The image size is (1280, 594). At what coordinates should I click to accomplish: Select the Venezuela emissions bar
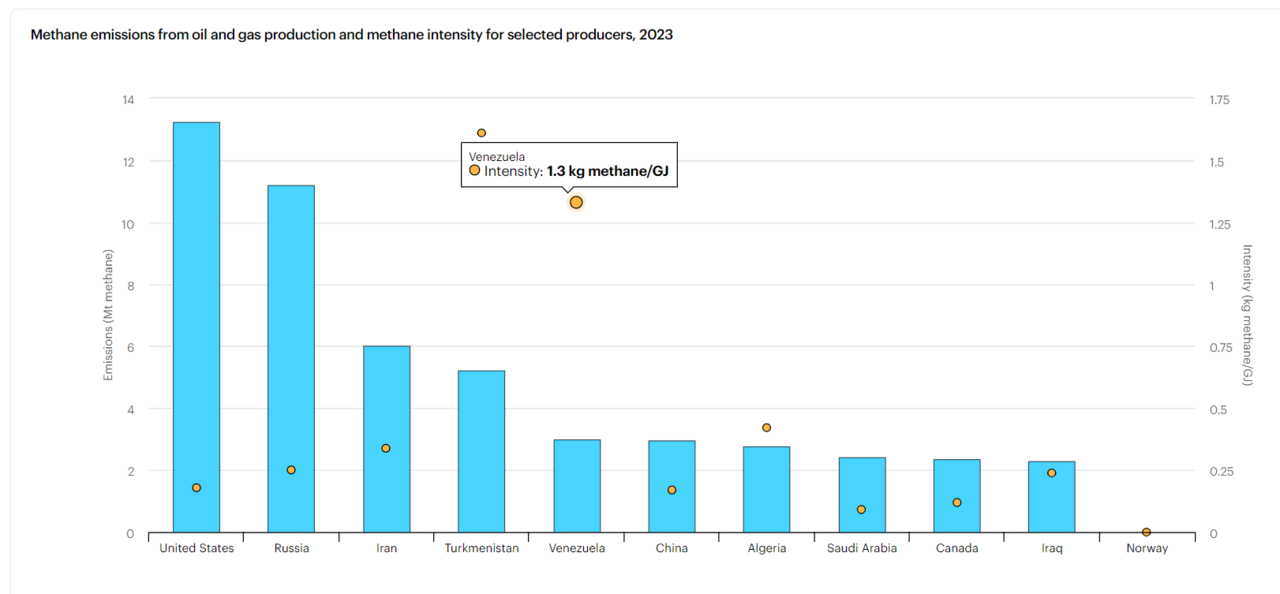click(x=577, y=486)
